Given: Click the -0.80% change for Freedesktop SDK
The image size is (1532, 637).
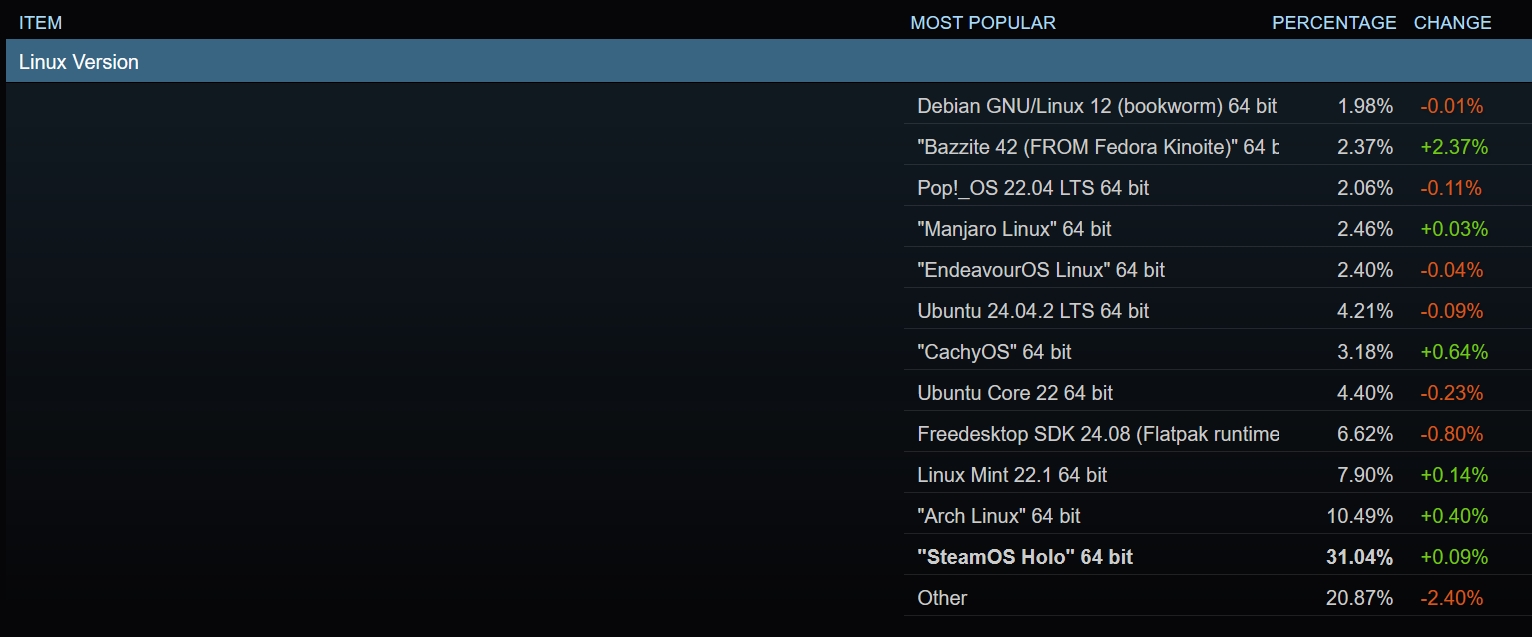Looking at the screenshot, I should pyautogui.click(x=1452, y=434).
